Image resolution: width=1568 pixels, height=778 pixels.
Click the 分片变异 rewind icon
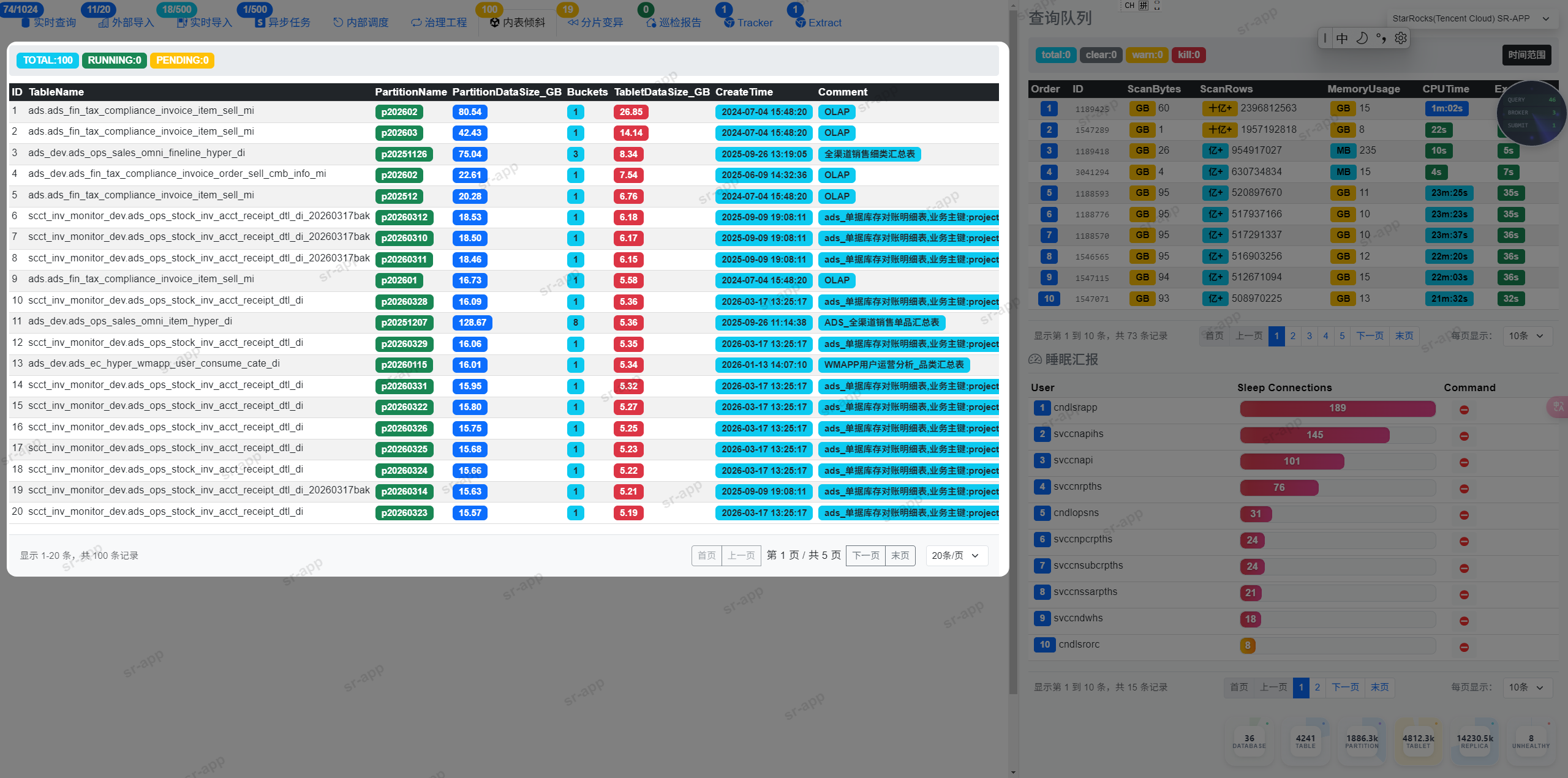573,23
